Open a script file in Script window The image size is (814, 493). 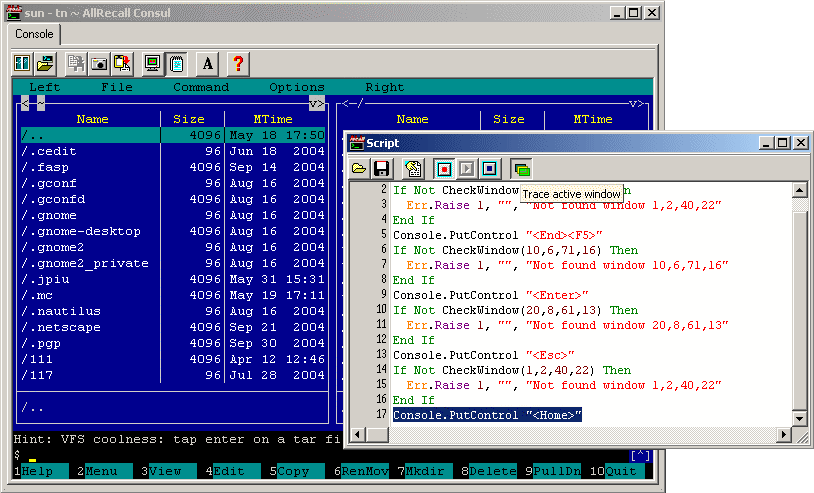click(359, 169)
